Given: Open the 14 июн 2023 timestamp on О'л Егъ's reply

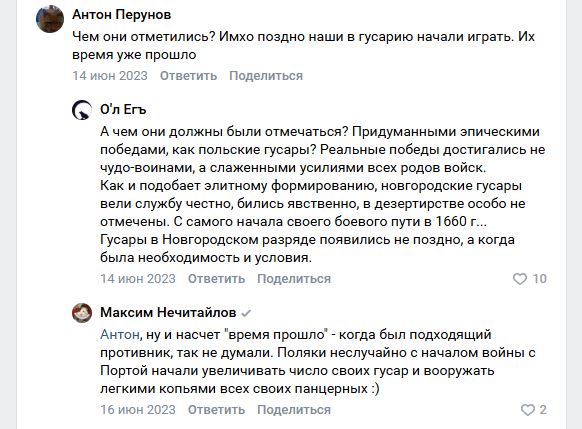Looking at the screenshot, I should point(138,279).
